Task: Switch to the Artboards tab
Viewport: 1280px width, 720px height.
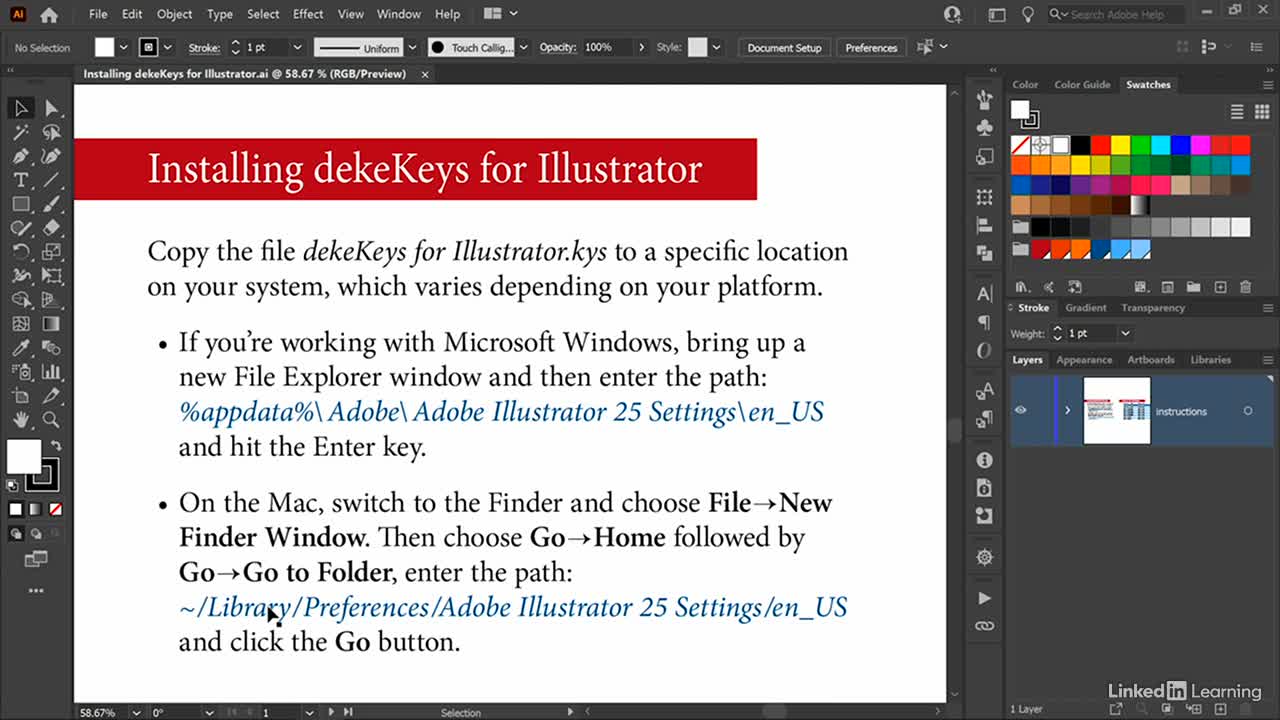Action: (x=1151, y=360)
